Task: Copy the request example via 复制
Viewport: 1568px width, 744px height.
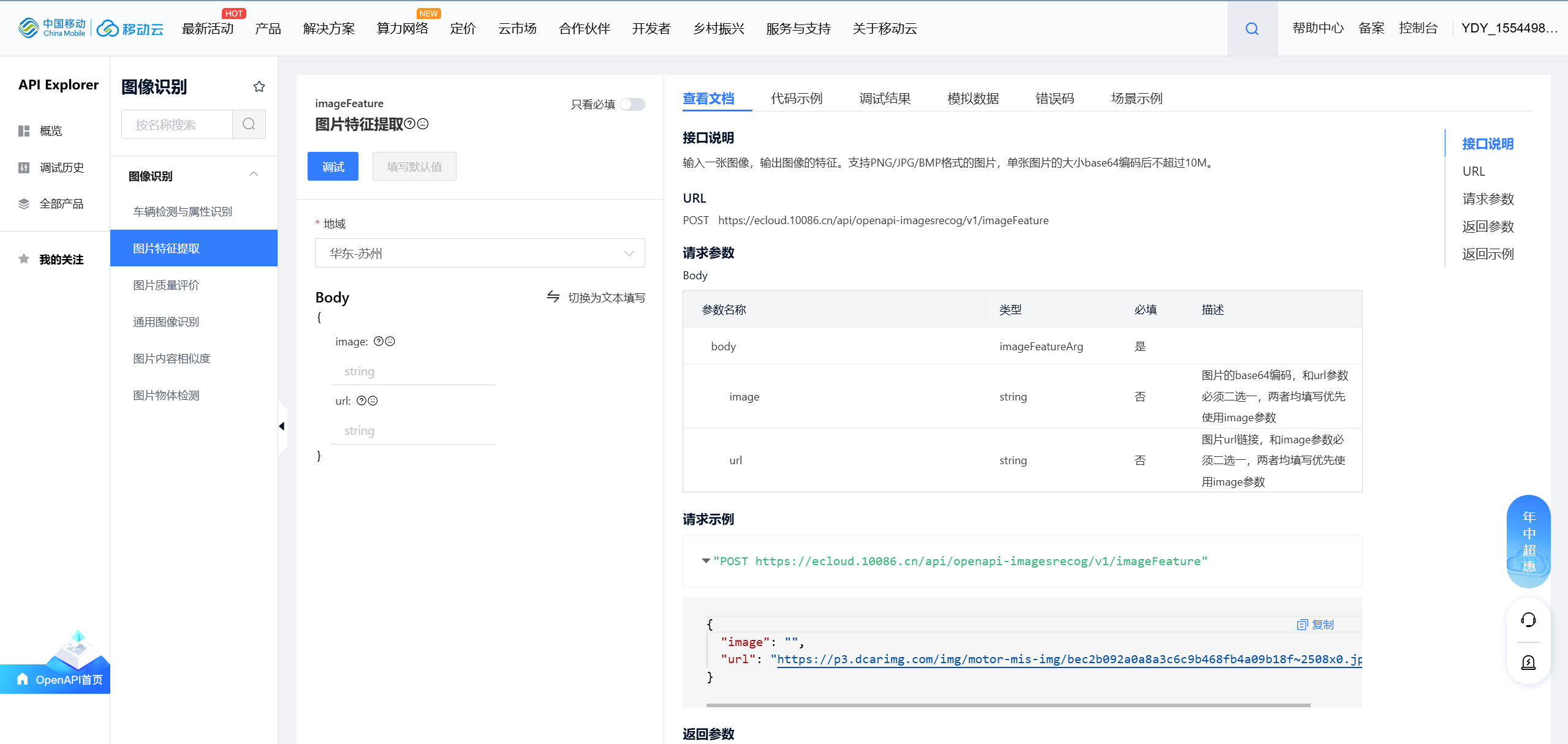Action: (1315, 625)
